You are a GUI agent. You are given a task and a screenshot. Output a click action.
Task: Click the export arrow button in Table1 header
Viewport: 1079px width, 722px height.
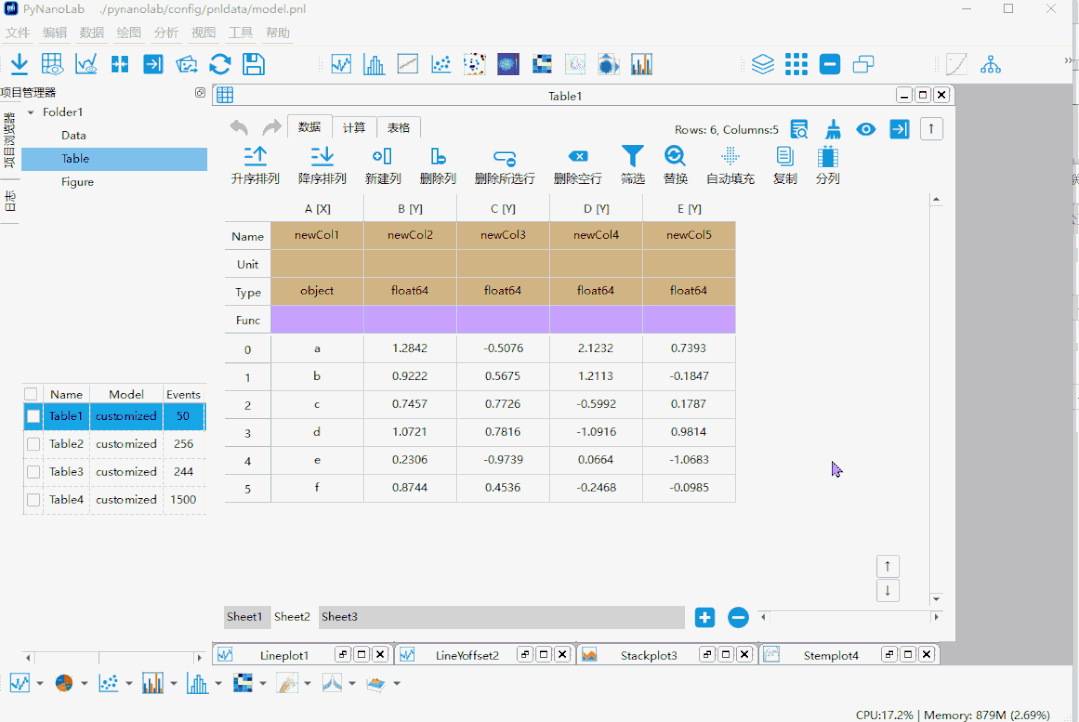899,129
